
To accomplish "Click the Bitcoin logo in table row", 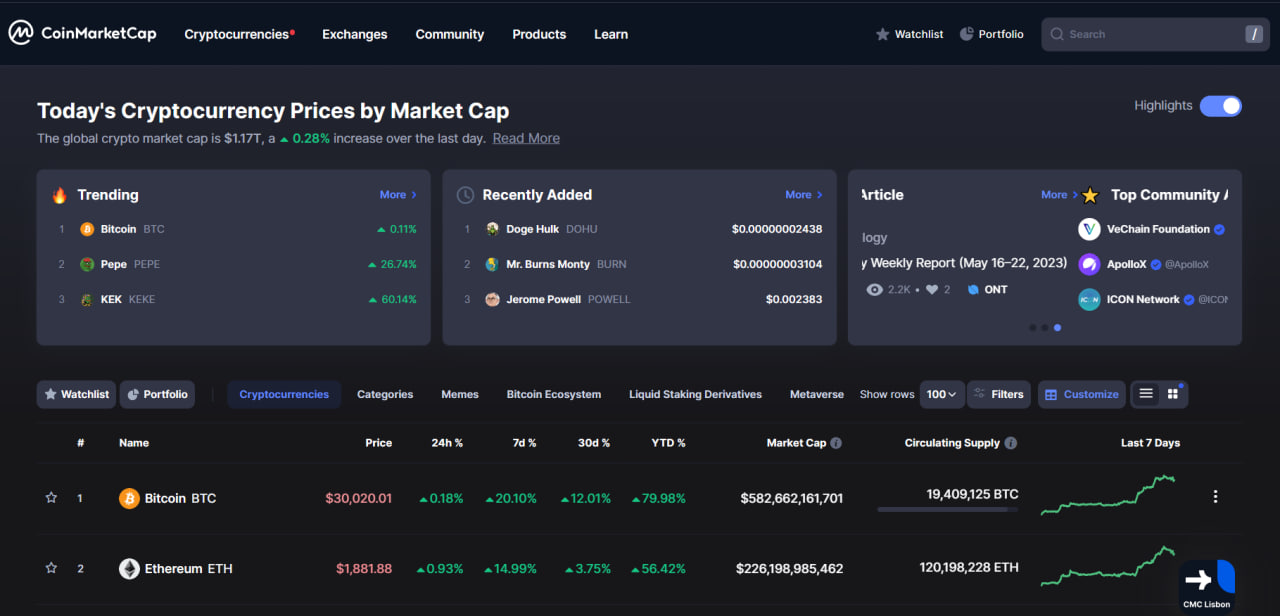I will pyautogui.click(x=129, y=498).
